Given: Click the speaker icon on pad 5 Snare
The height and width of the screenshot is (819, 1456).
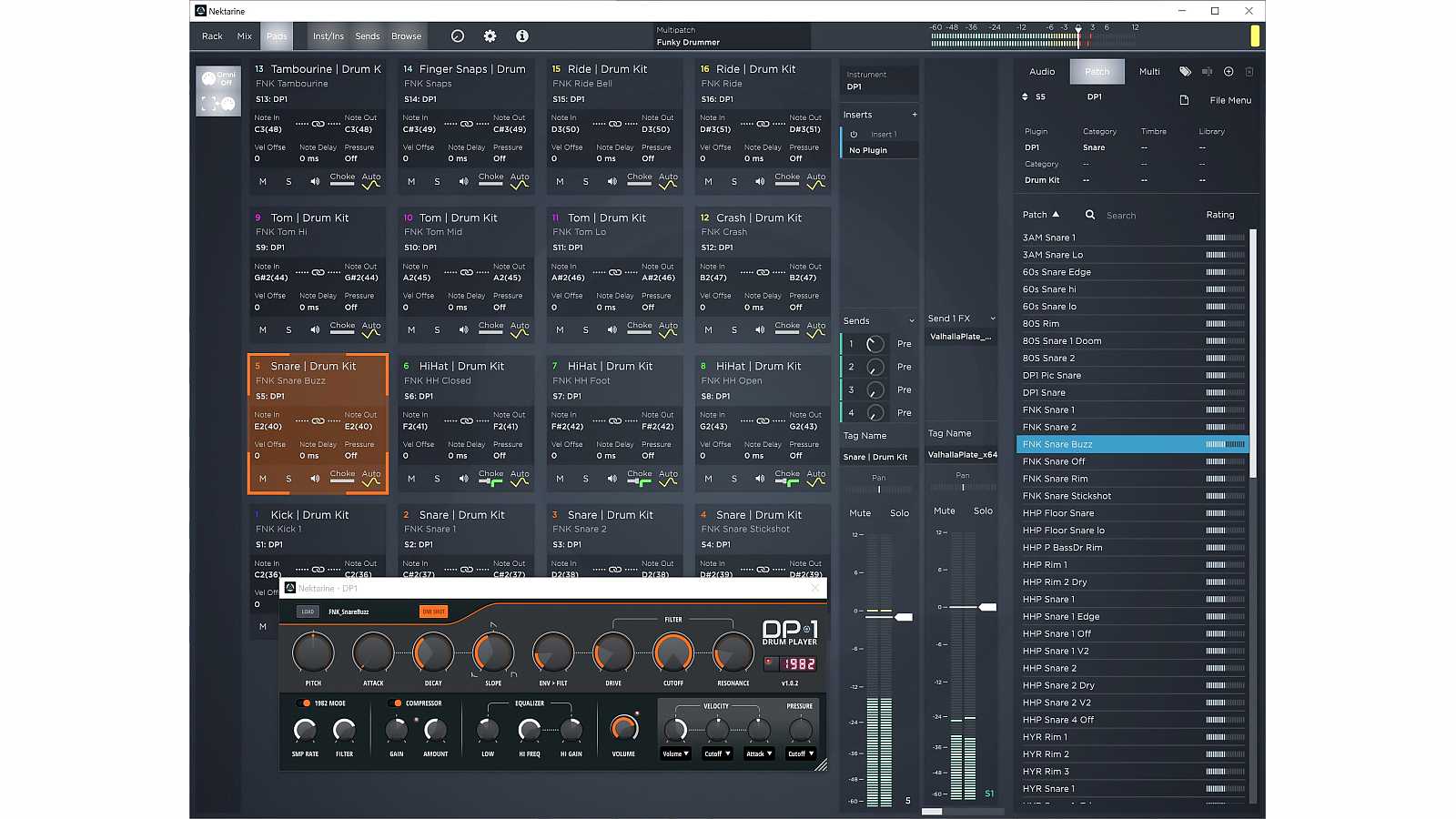Looking at the screenshot, I should [x=315, y=479].
